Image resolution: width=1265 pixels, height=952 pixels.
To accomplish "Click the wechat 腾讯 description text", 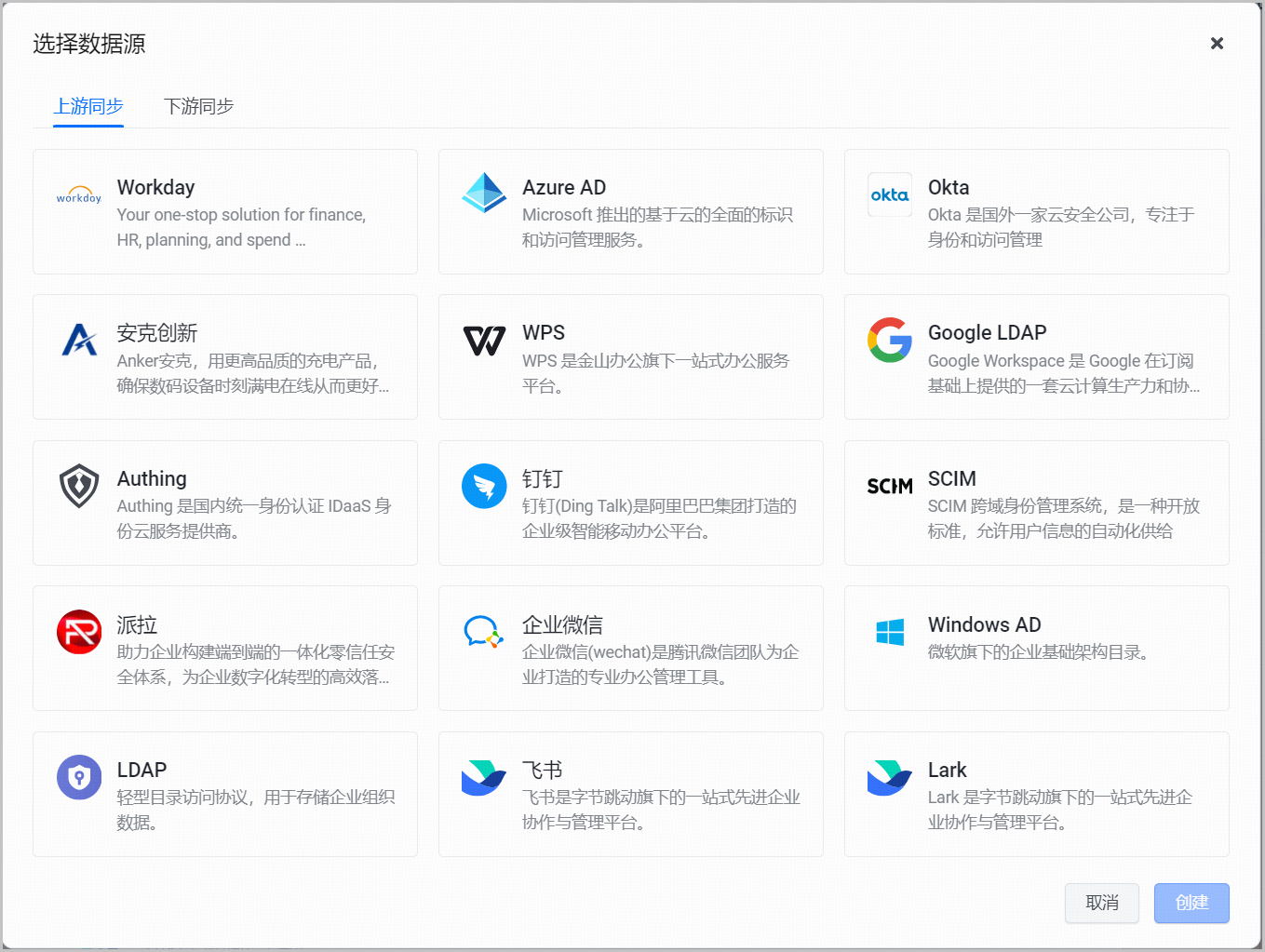I will [x=661, y=664].
